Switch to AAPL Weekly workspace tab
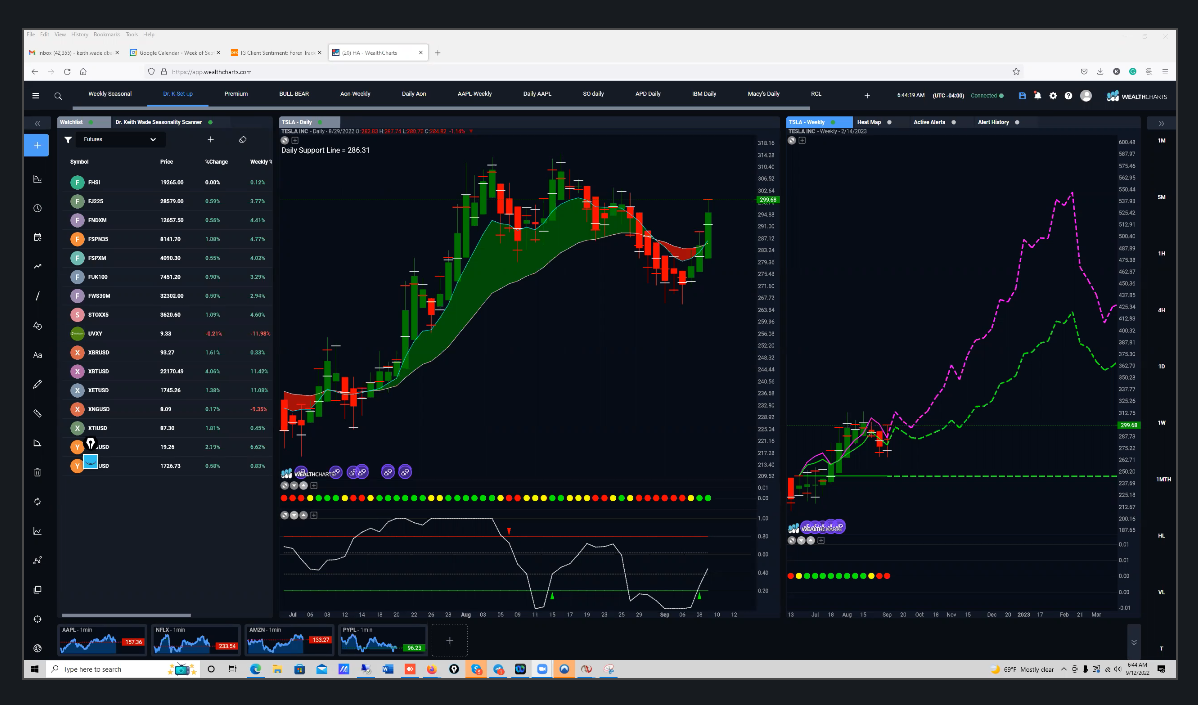The height and width of the screenshot is (705, 1198). coord(474,94)
